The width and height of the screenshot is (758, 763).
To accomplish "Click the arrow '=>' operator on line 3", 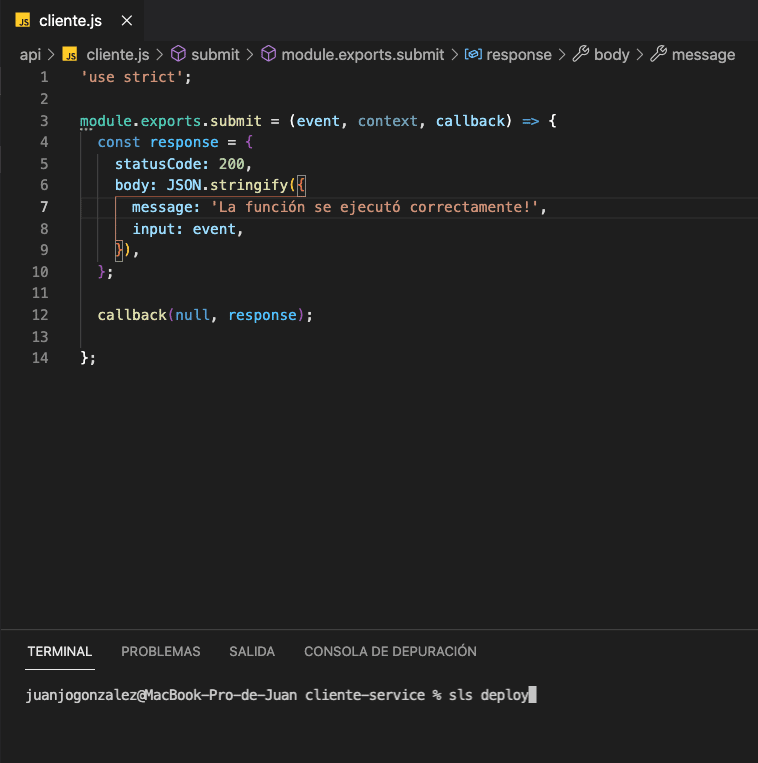I will [530, 121].
